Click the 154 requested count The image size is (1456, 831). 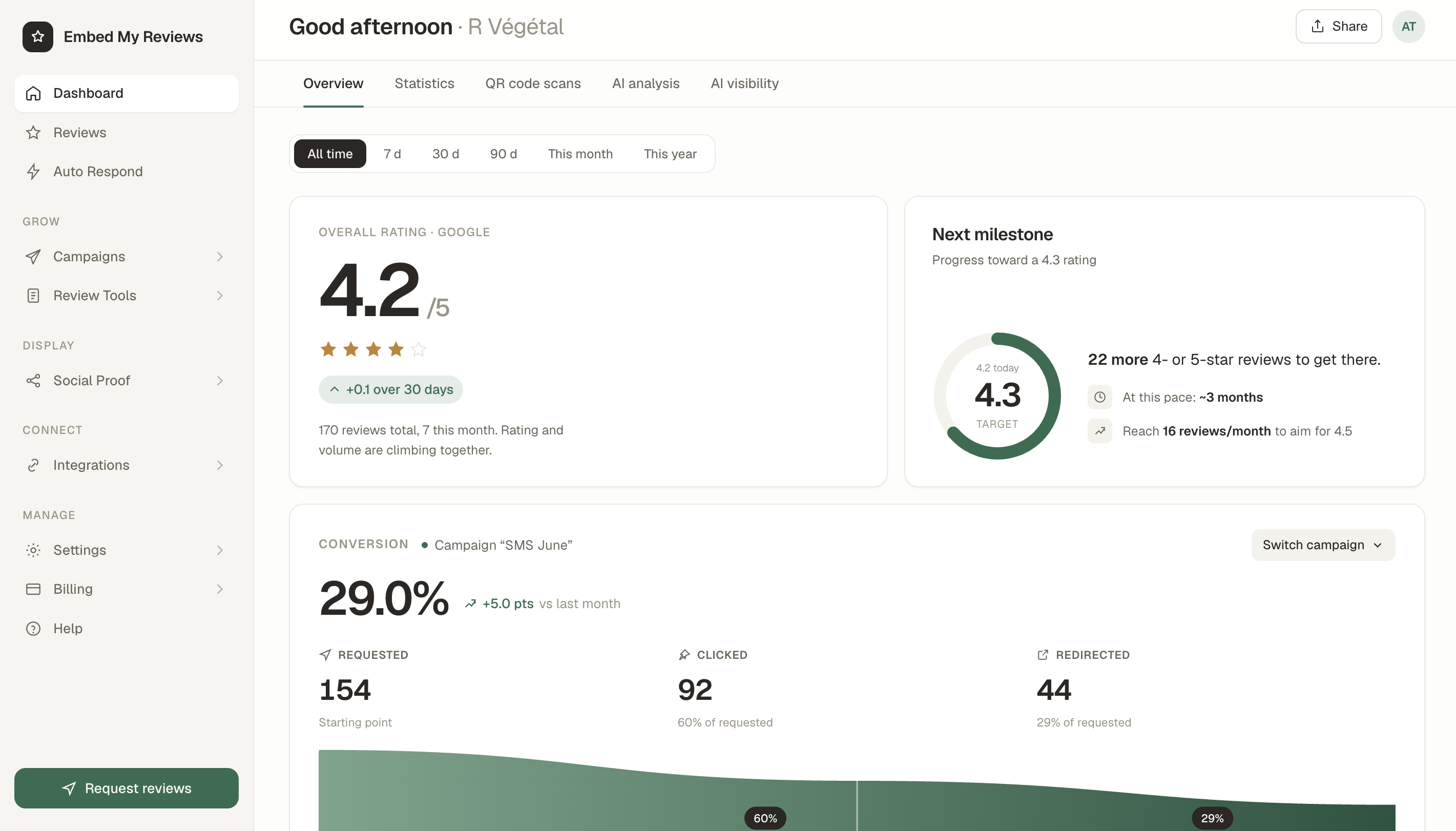345,690
